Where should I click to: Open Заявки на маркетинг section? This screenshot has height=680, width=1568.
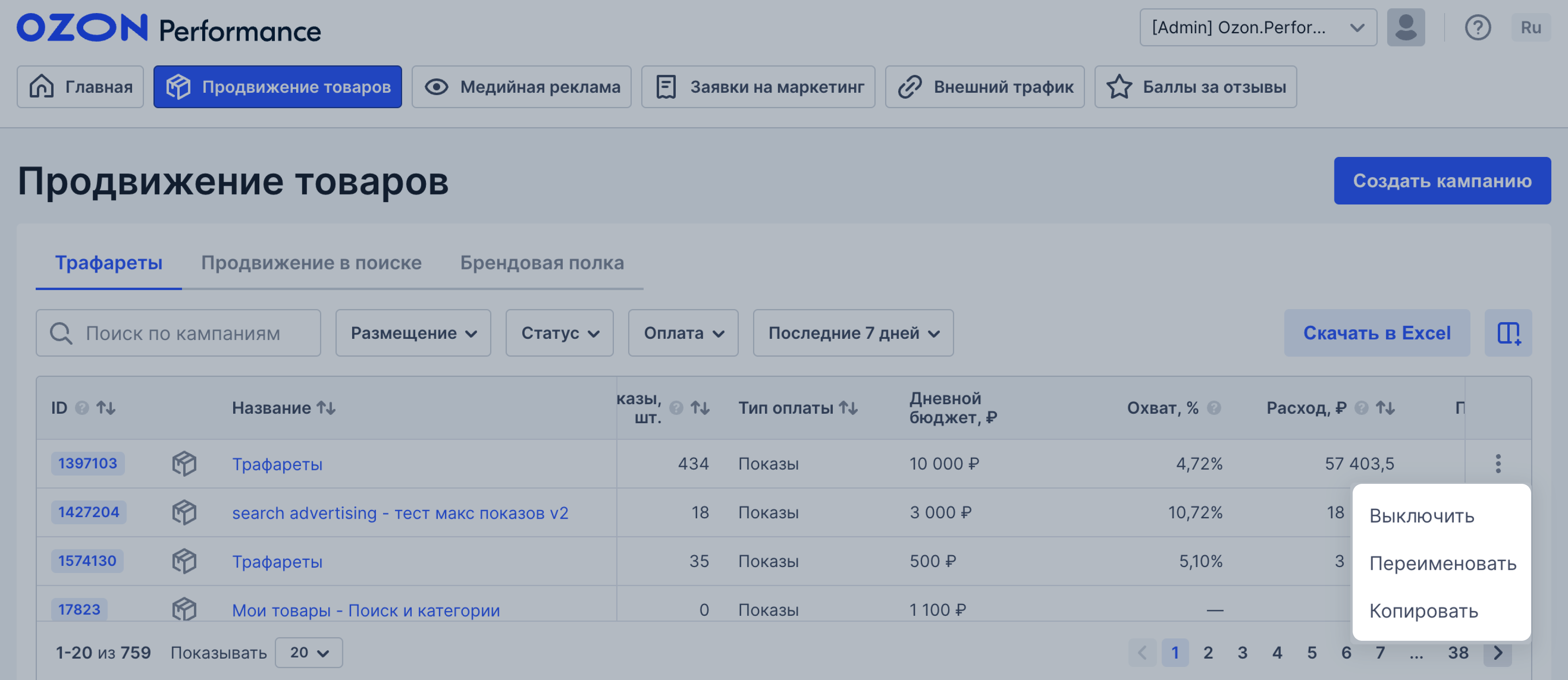click(x=758, y=87)
